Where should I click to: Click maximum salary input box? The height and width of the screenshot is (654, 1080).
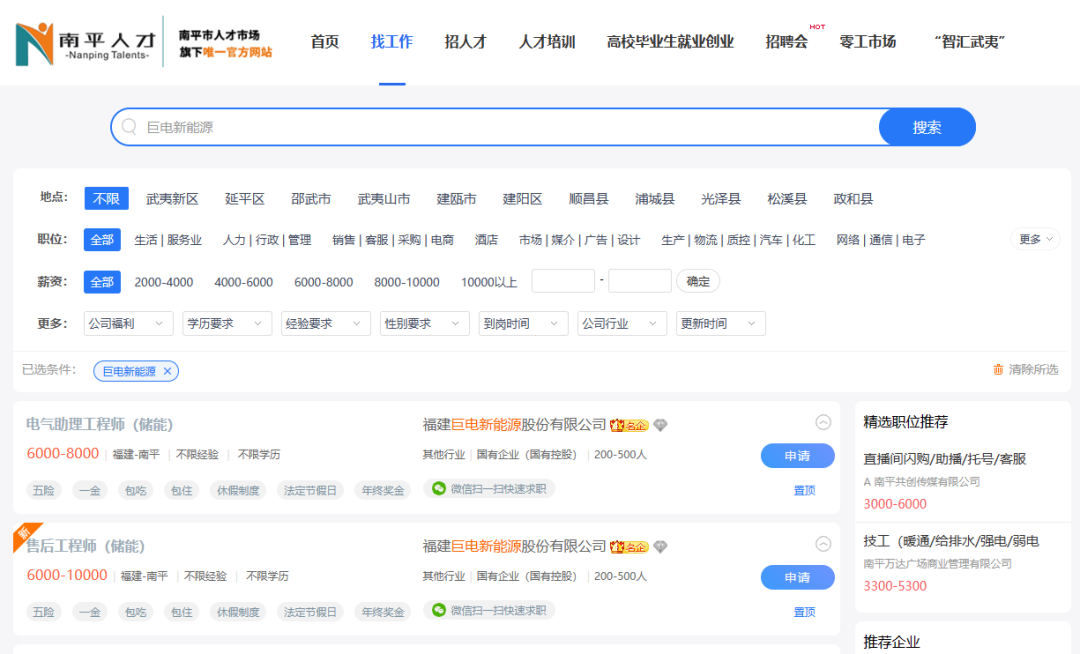640,281
